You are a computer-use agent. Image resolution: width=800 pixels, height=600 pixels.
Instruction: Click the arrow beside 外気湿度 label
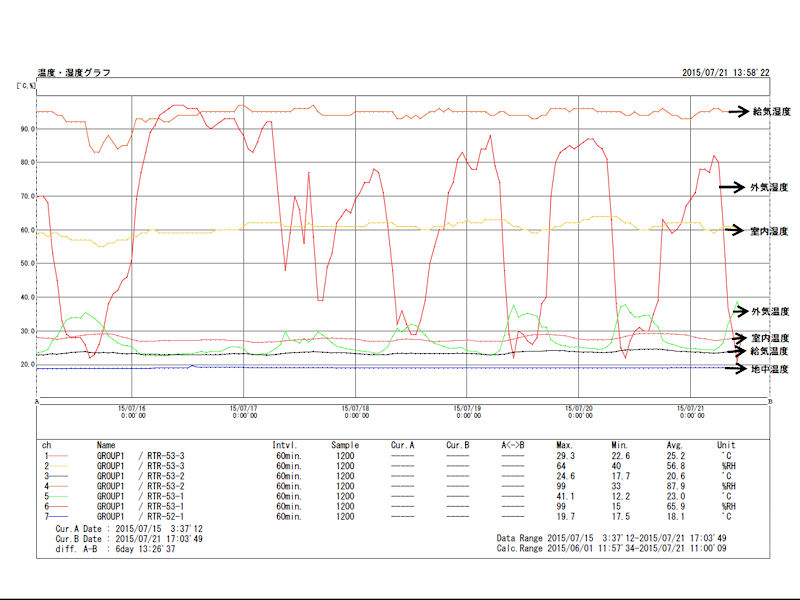733,187
